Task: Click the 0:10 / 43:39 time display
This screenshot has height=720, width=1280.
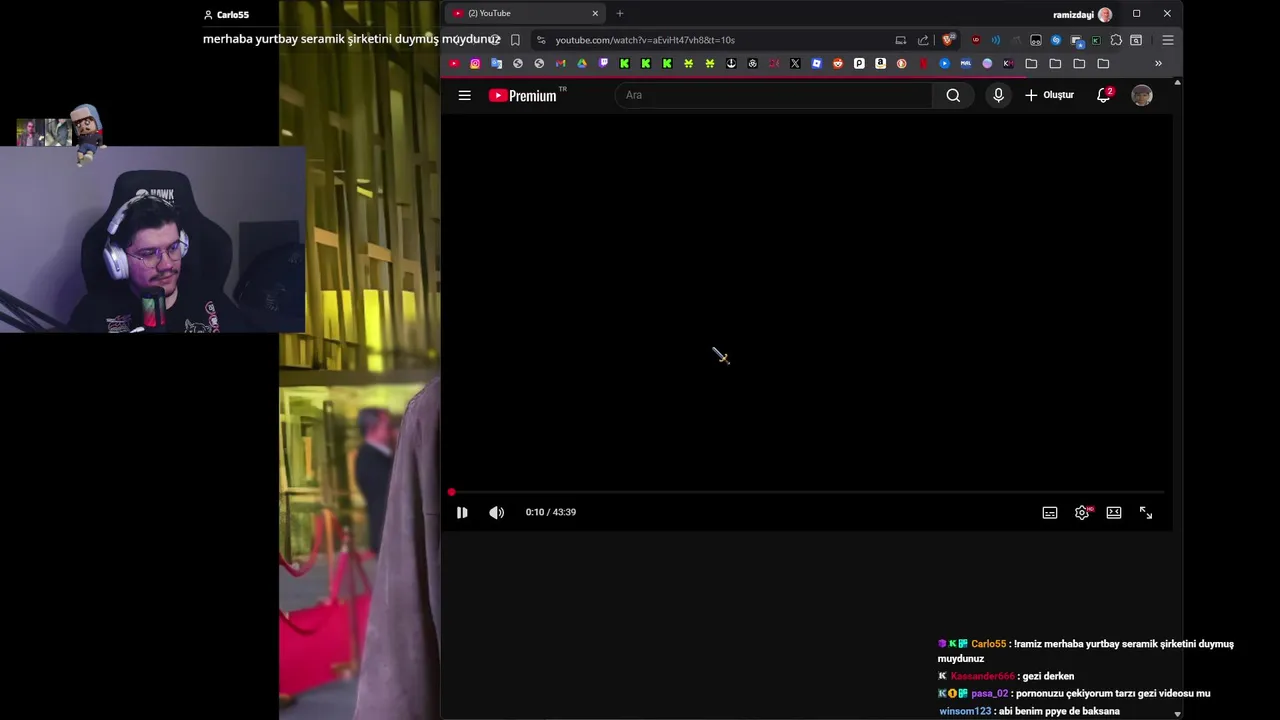Action: (x=551, y=512)
